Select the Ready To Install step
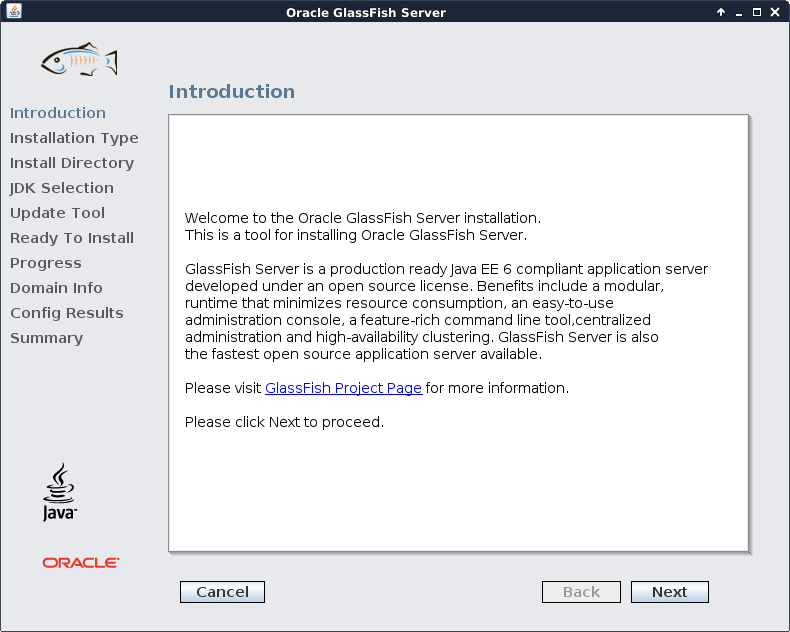Viewport: 790px width, 632px height. point(72,238)
